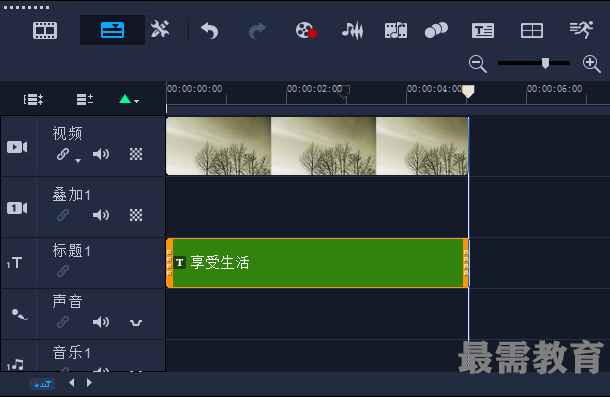
Task: Adjust the timeline zoom slider
Action: (x=545, y=63)
